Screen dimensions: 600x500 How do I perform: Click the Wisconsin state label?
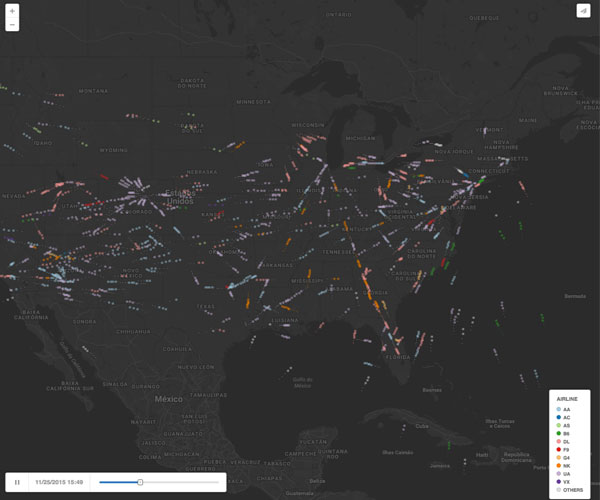click(308, 125)
